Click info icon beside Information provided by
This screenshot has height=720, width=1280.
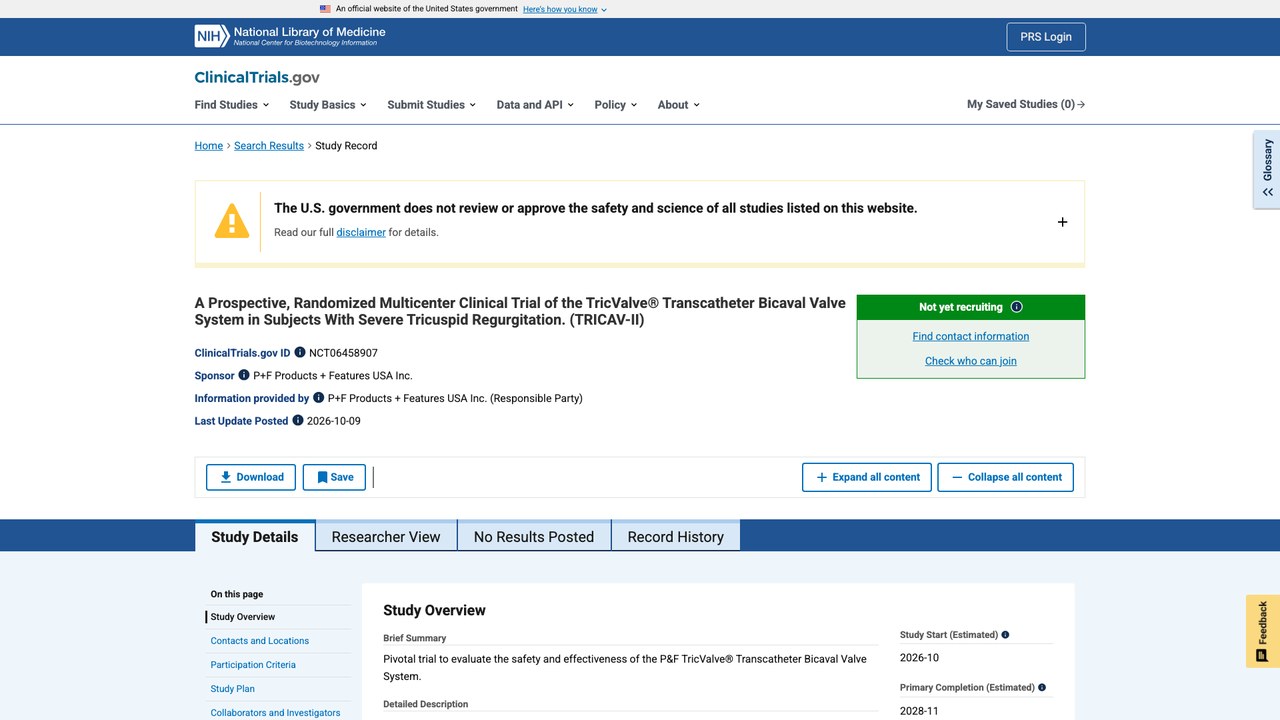[319, 397]
